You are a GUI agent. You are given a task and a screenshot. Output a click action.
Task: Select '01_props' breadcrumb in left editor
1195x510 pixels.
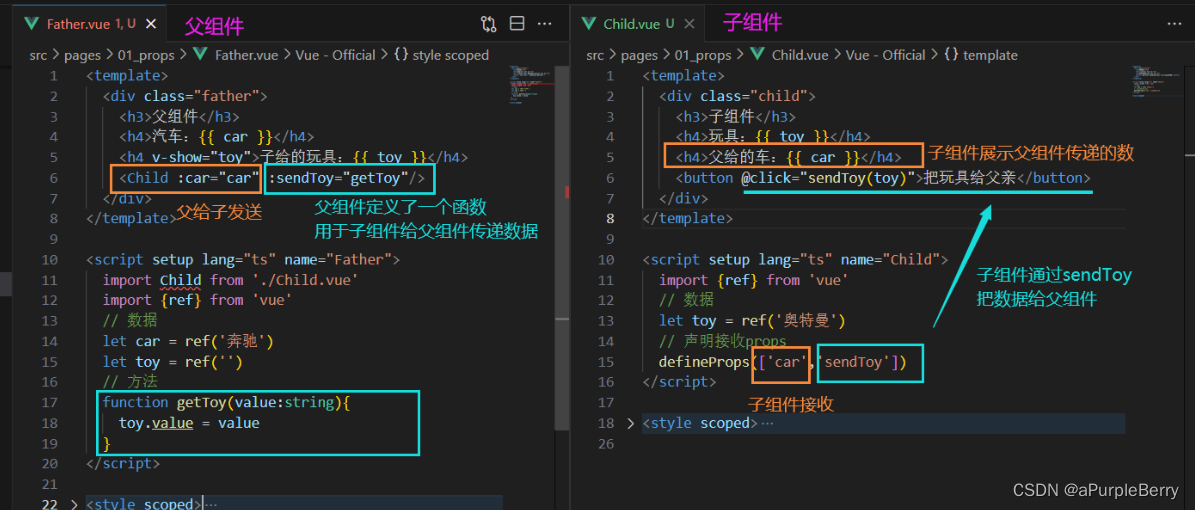[x=146, y=55]
